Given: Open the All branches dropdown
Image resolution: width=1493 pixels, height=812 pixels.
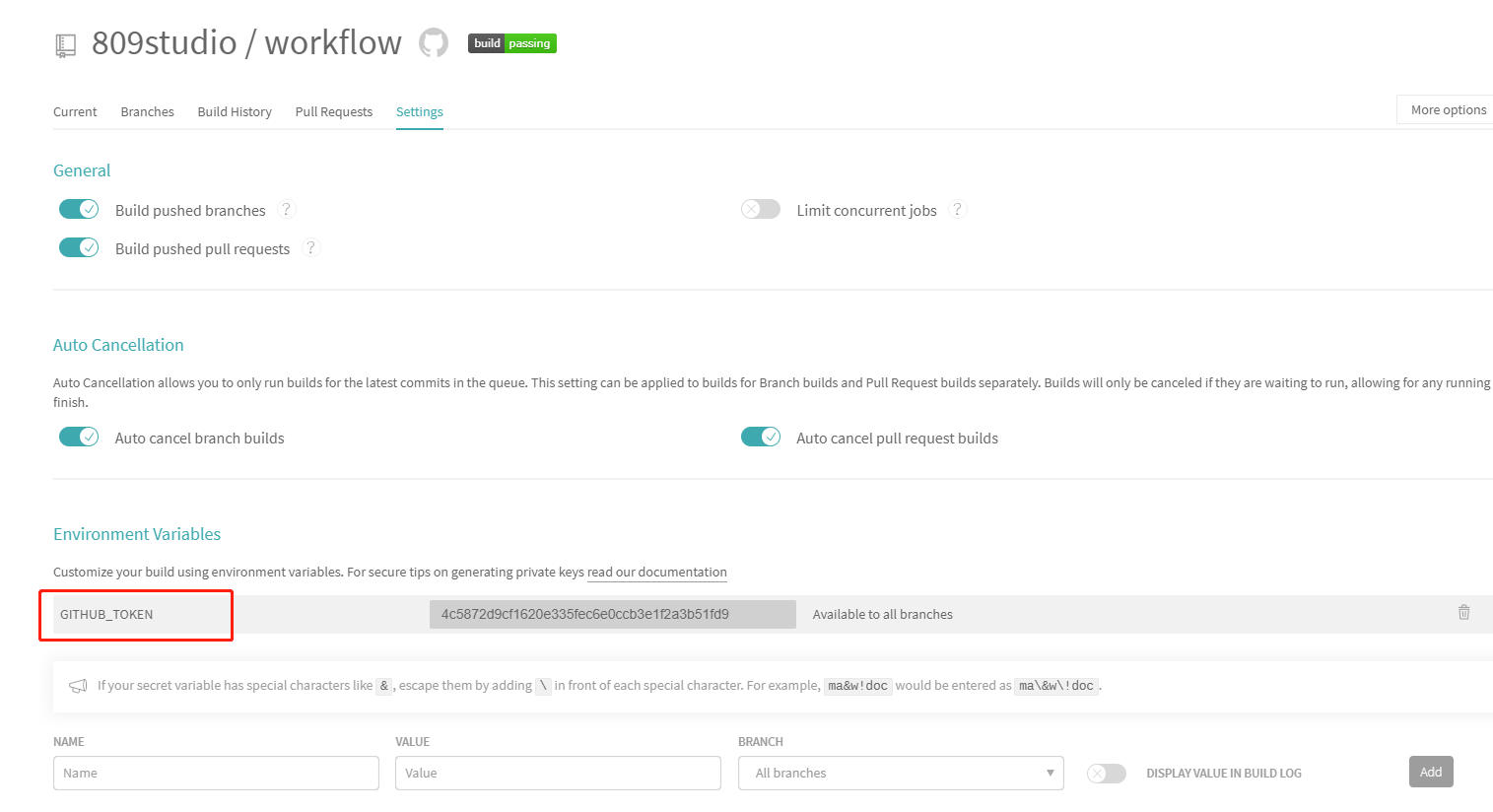Looking at the screenshot, I should pyautogui.click(x=900, y=774).
